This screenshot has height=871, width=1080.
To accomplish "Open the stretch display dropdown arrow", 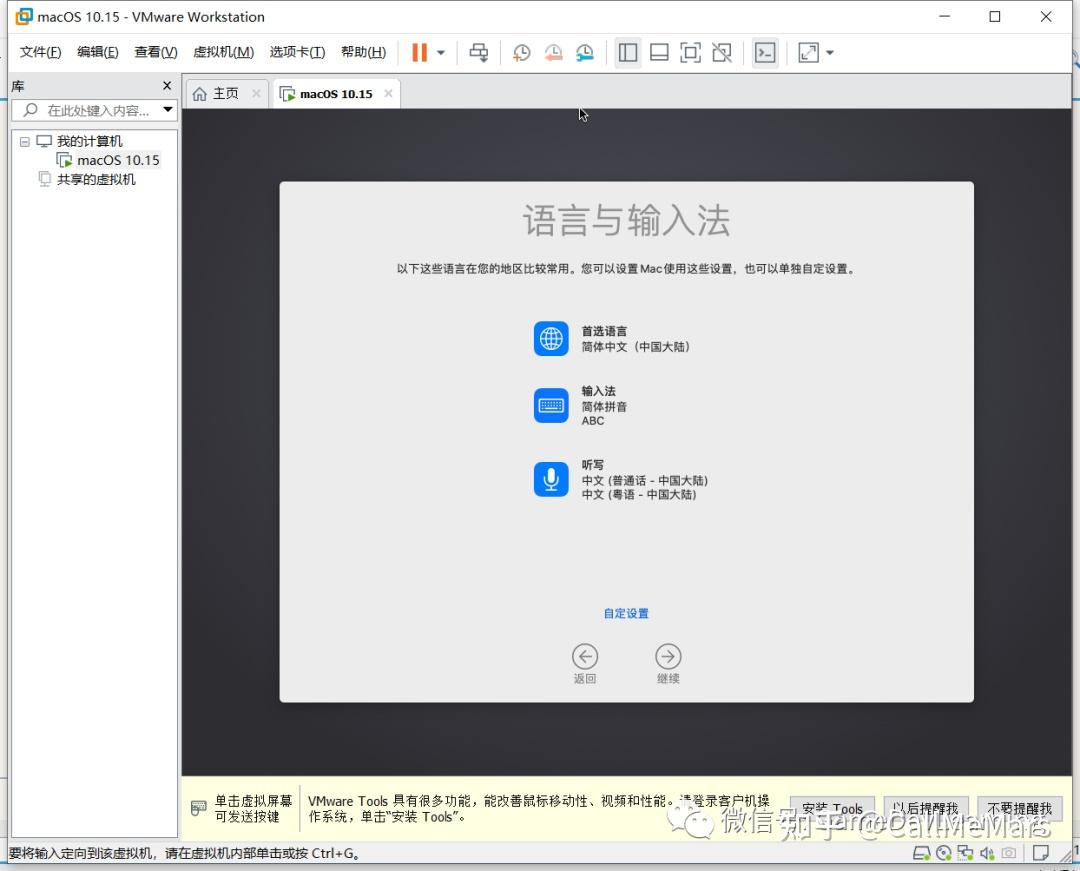I will point(830,52).
